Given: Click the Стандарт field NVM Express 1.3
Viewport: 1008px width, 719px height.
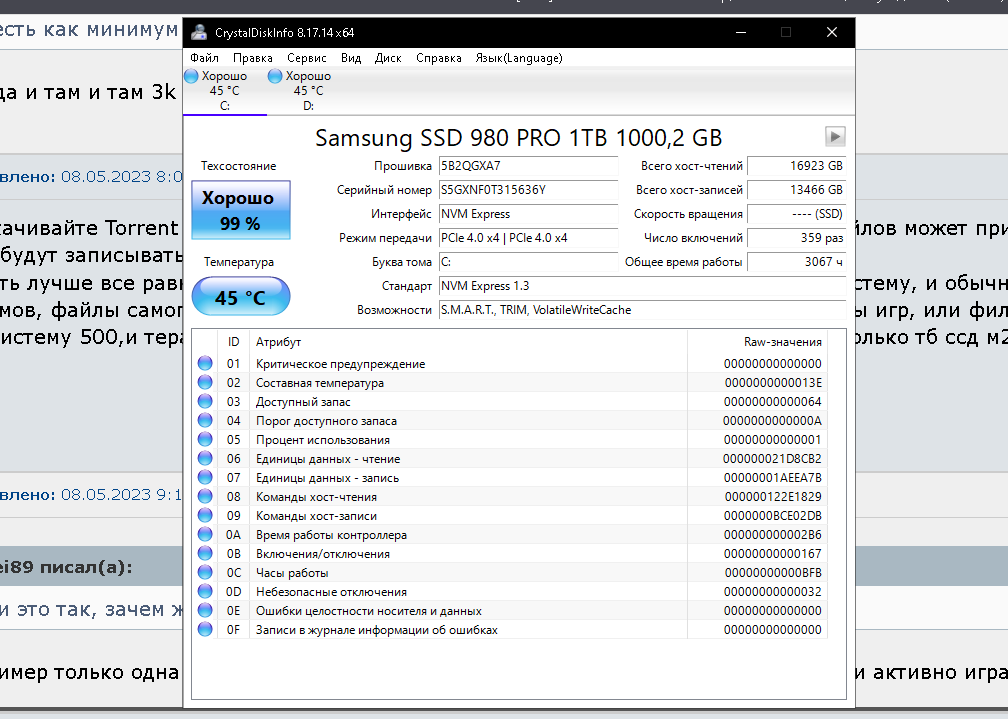Looking at the screenshot, I should (x=642, y=286).
